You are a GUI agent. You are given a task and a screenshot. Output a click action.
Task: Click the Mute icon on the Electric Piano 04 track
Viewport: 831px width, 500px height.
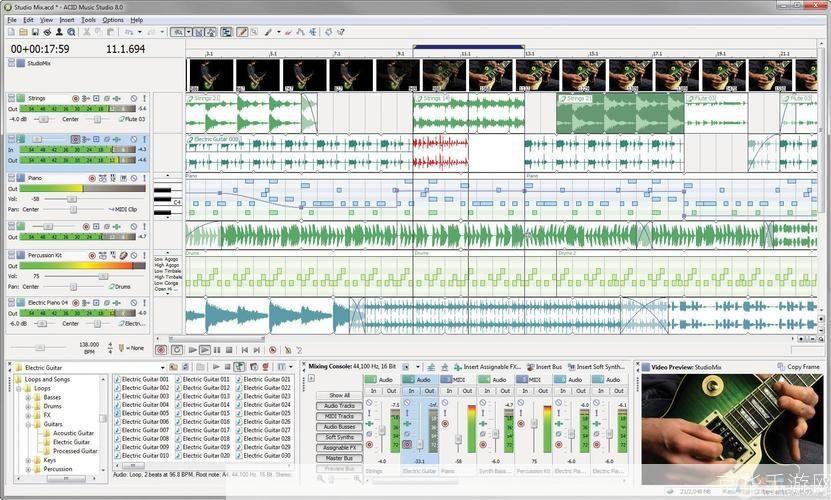134,303
